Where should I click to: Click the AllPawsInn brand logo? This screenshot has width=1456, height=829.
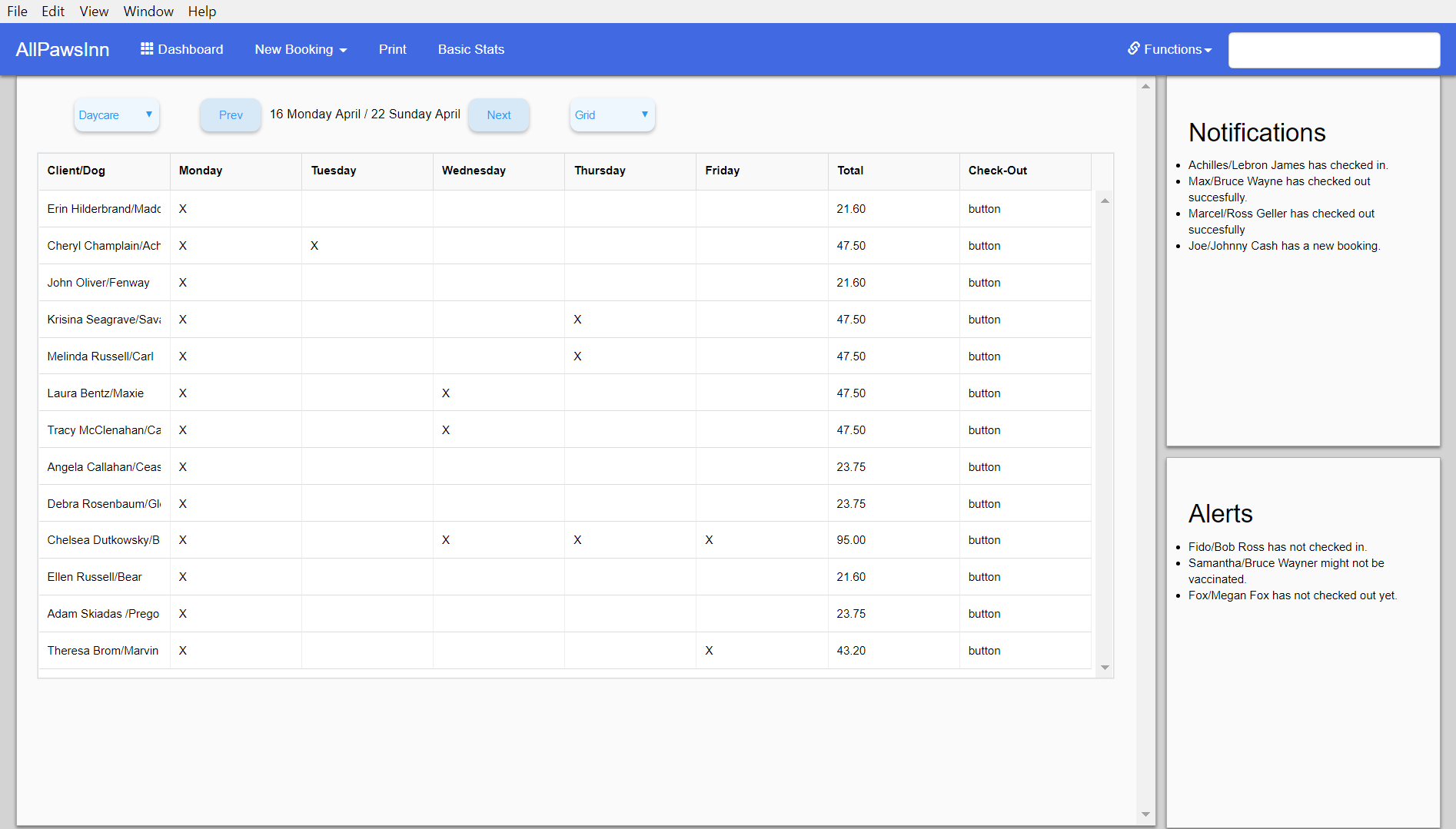tap(62, 49)
